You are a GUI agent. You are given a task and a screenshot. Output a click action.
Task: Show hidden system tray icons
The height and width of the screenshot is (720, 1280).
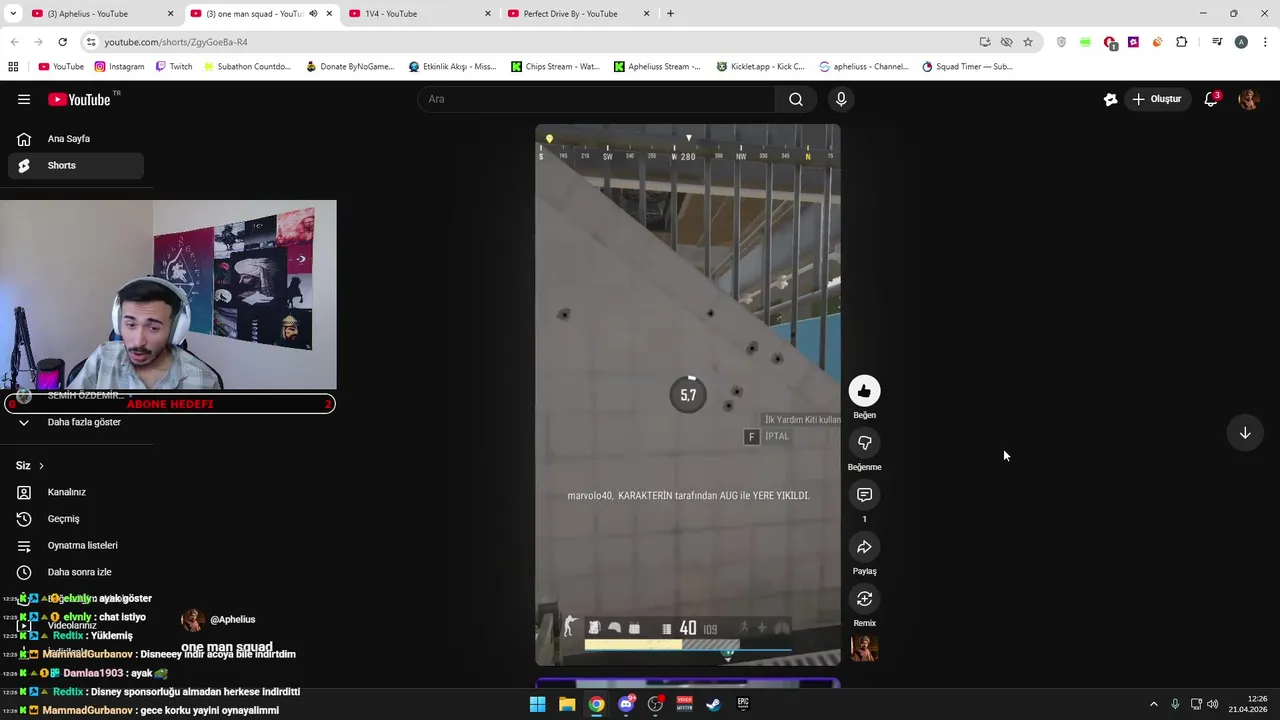click(1153, 704)
